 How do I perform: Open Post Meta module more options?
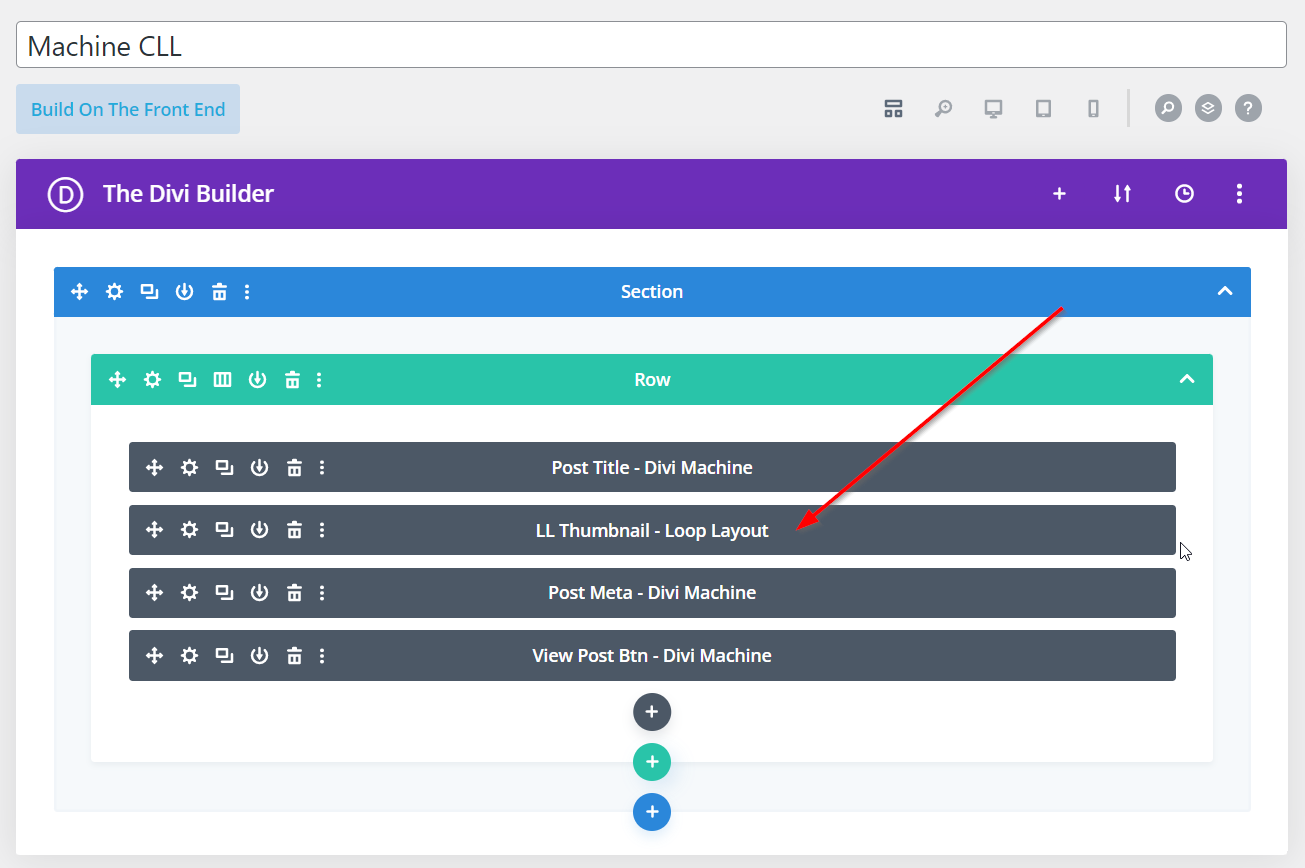322,593
